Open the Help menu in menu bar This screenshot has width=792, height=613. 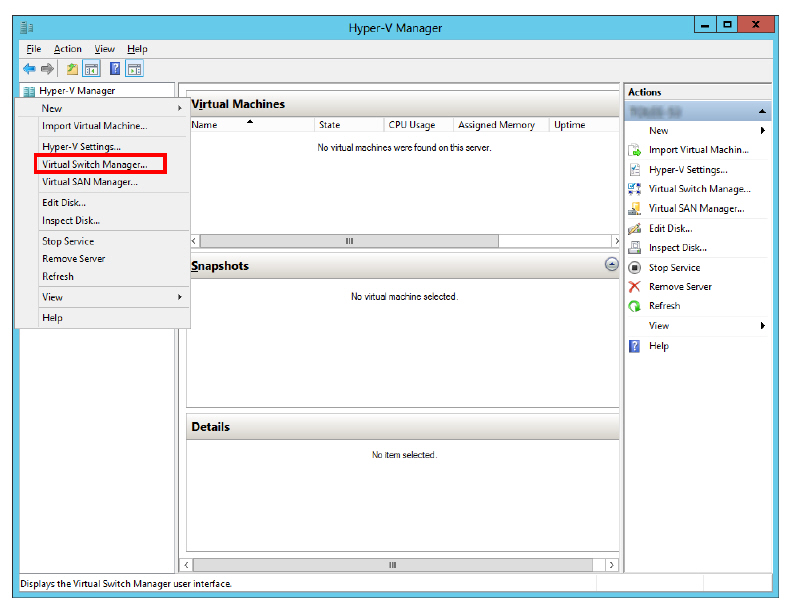coord(137,49)
